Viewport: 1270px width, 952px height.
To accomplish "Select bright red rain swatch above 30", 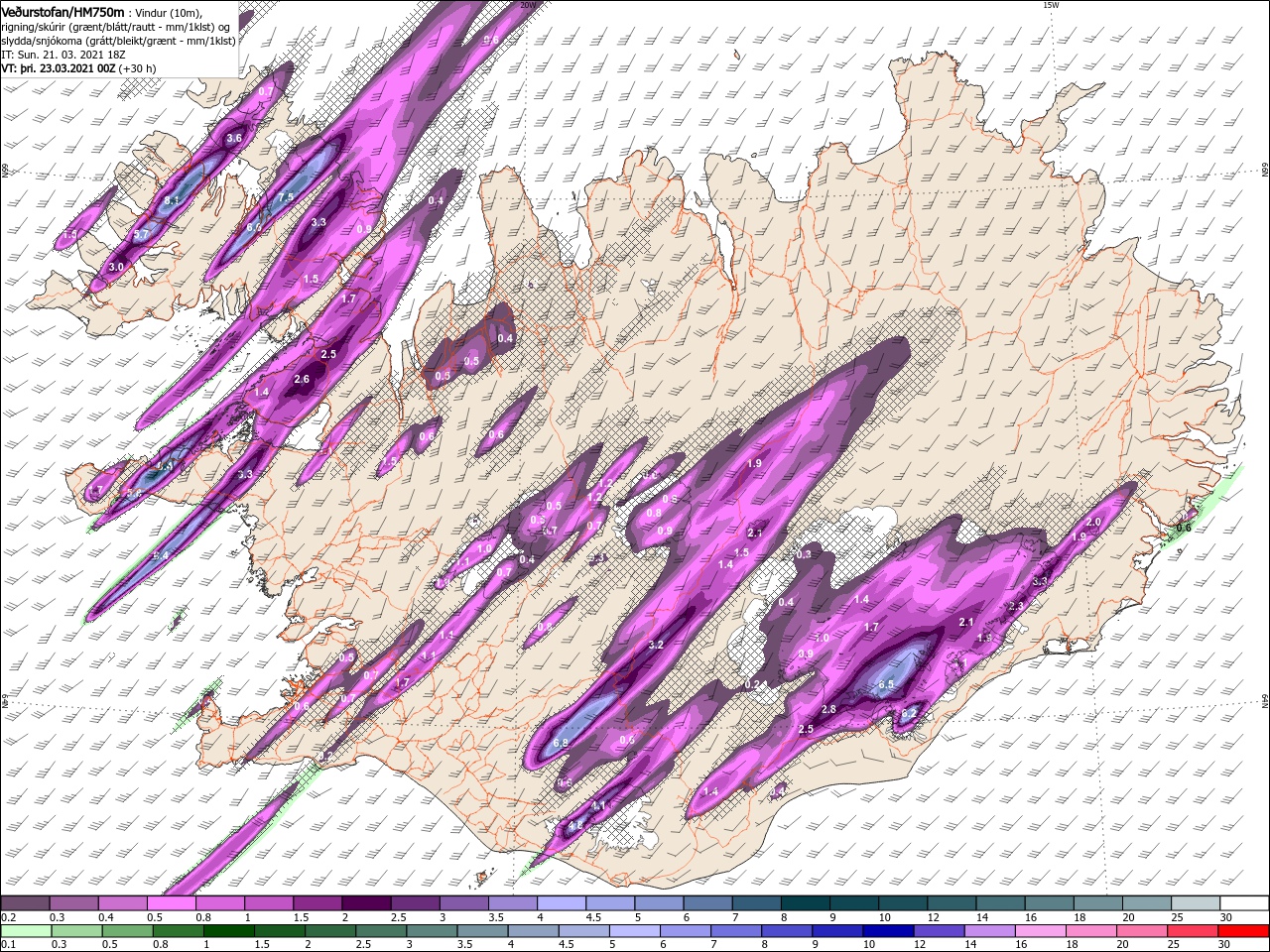I will (1243, 930).
